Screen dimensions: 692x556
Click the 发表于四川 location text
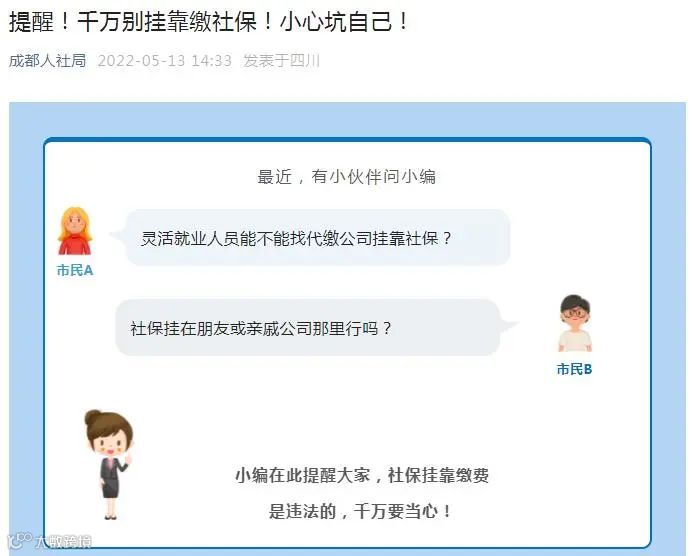click(281, 60)
